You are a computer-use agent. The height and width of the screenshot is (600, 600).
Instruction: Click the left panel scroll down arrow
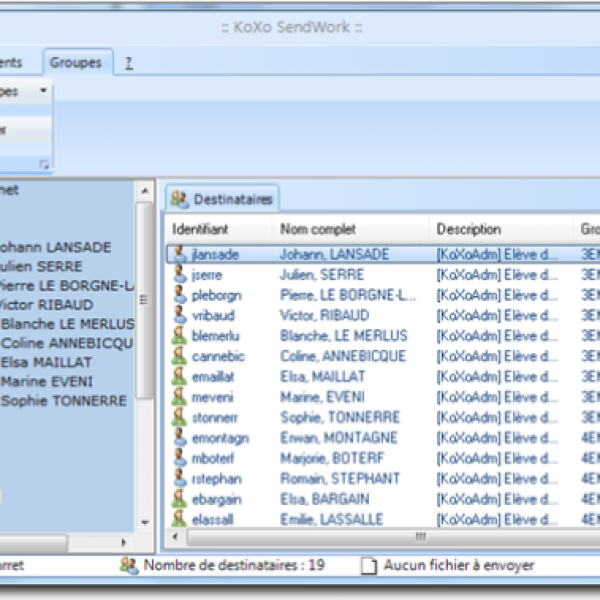click(x=145, y=523)
